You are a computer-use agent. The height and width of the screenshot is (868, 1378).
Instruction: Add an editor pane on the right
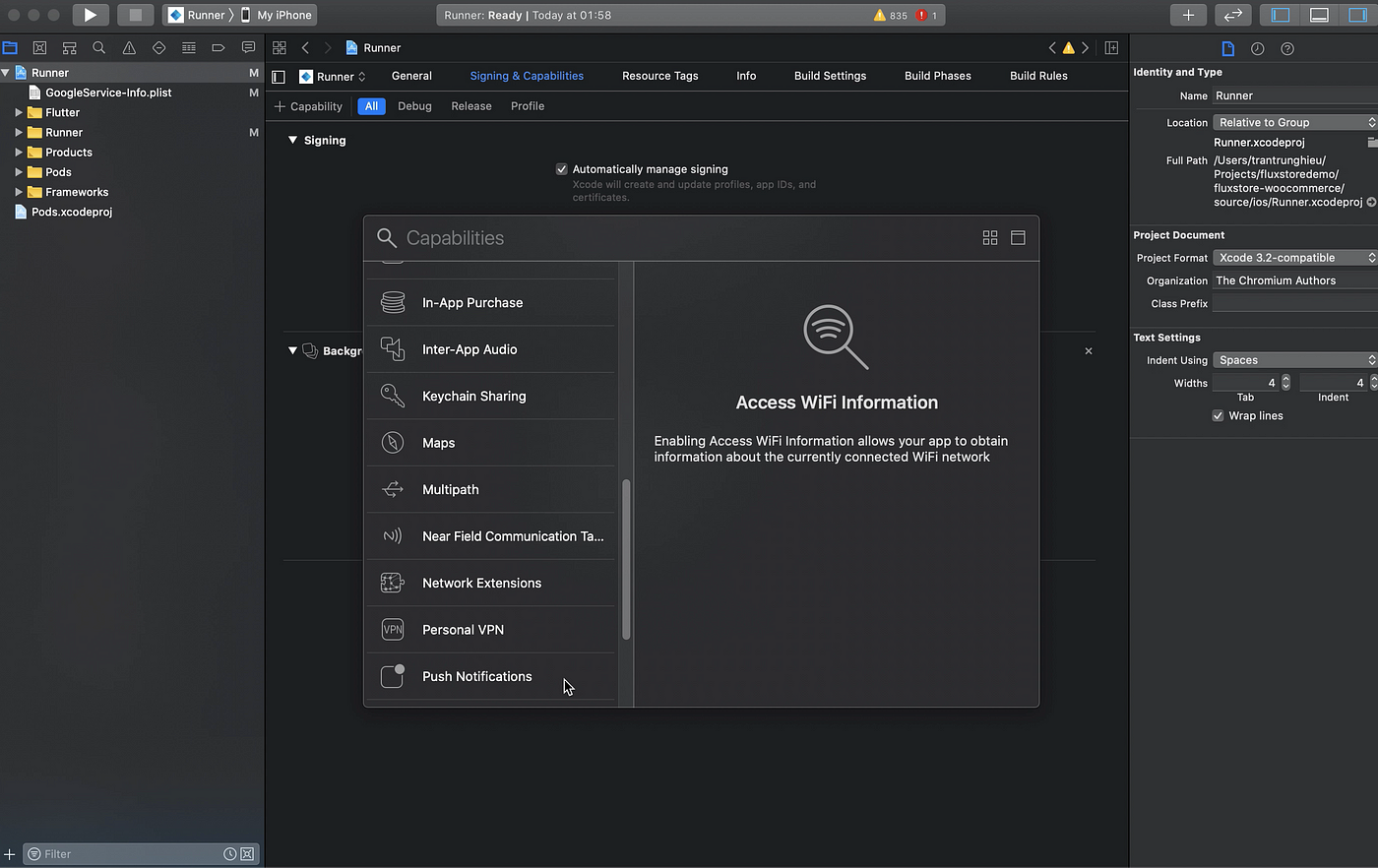(1111, 47)
